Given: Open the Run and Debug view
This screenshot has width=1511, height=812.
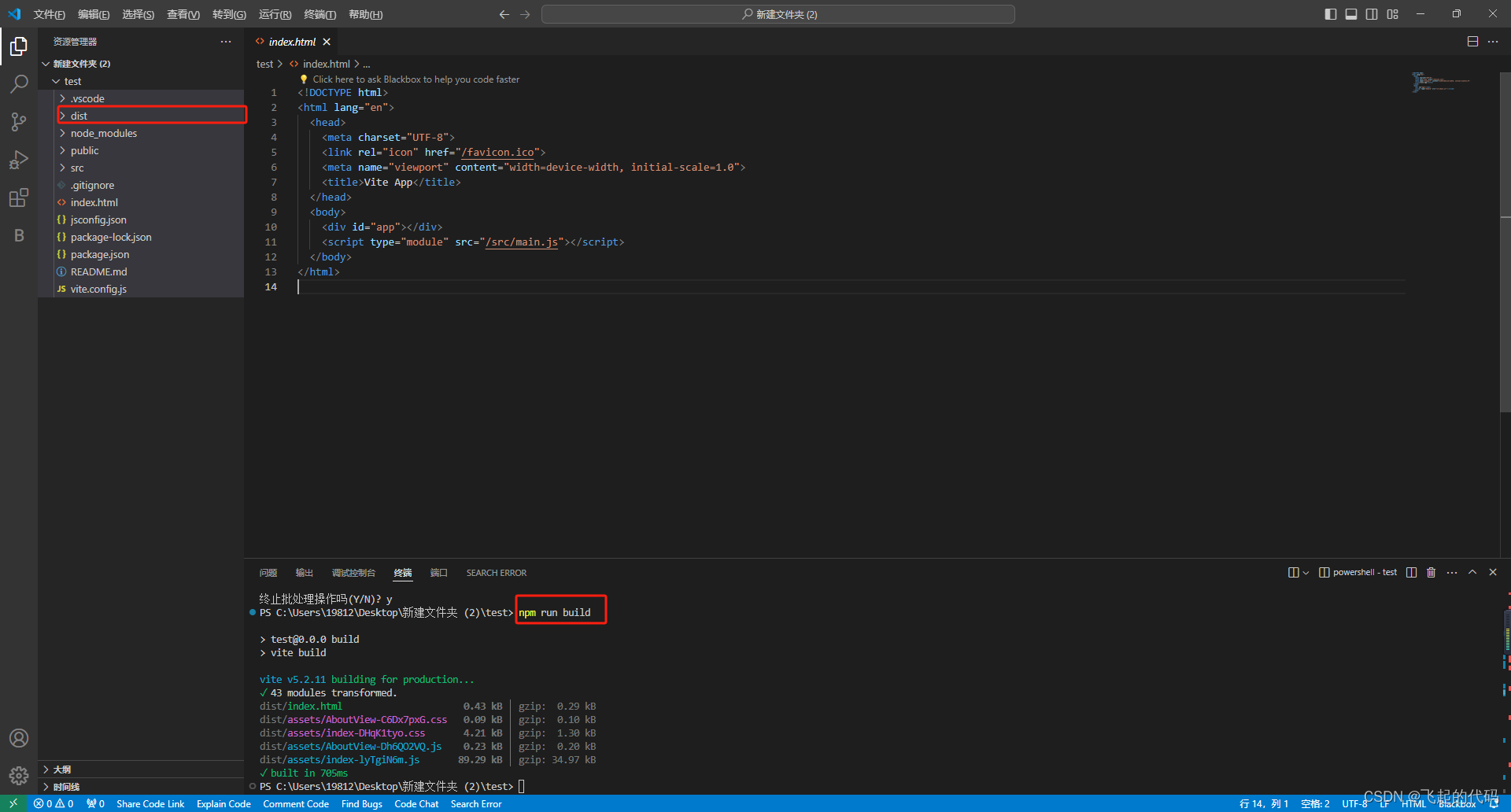Looking at the screenshot, I should 19,160.
